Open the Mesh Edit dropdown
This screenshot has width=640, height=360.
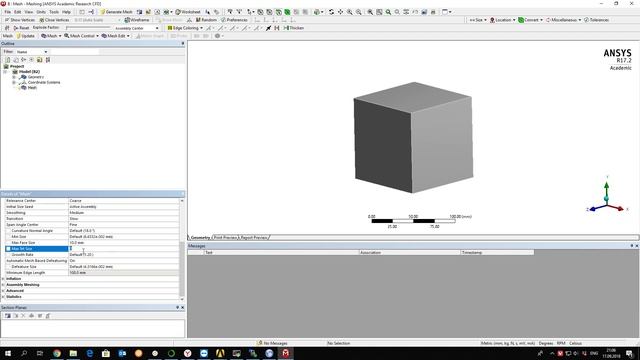coord(116,36)
